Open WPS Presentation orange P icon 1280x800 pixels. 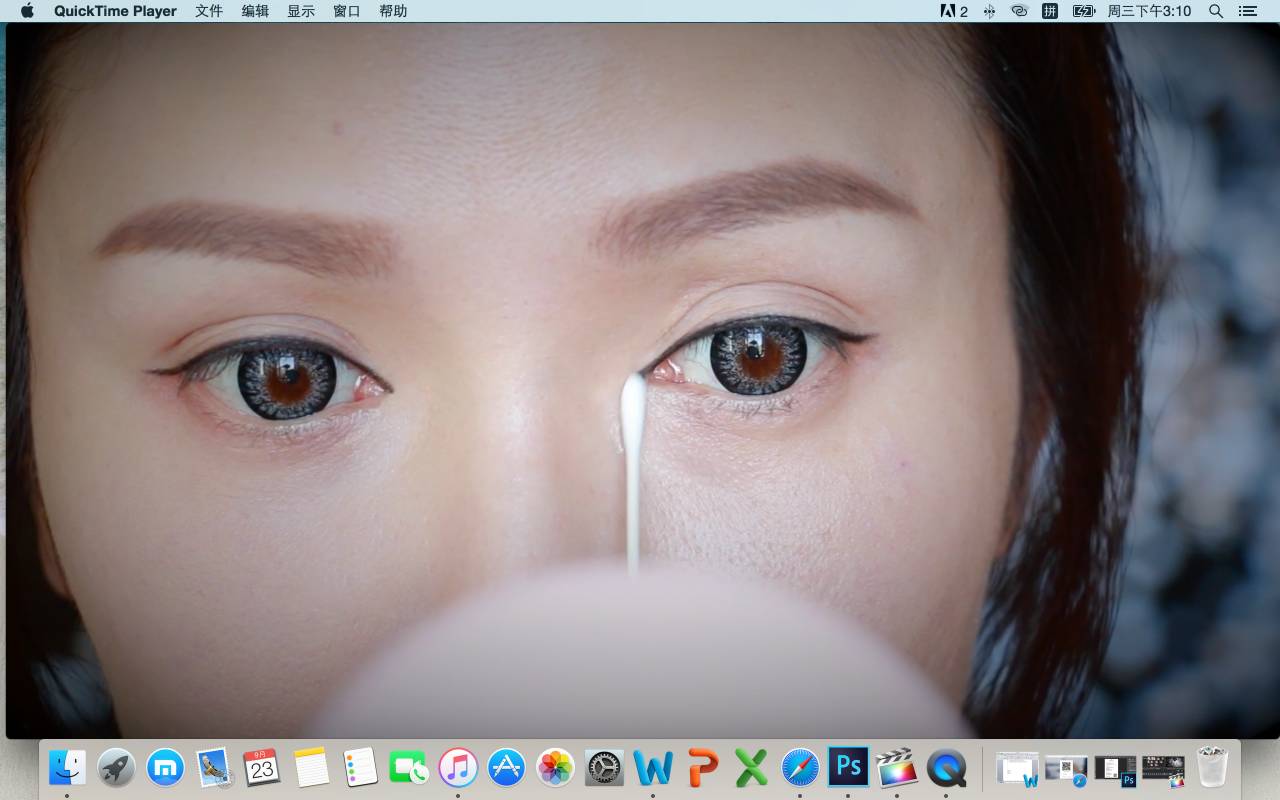coord(702,768)
